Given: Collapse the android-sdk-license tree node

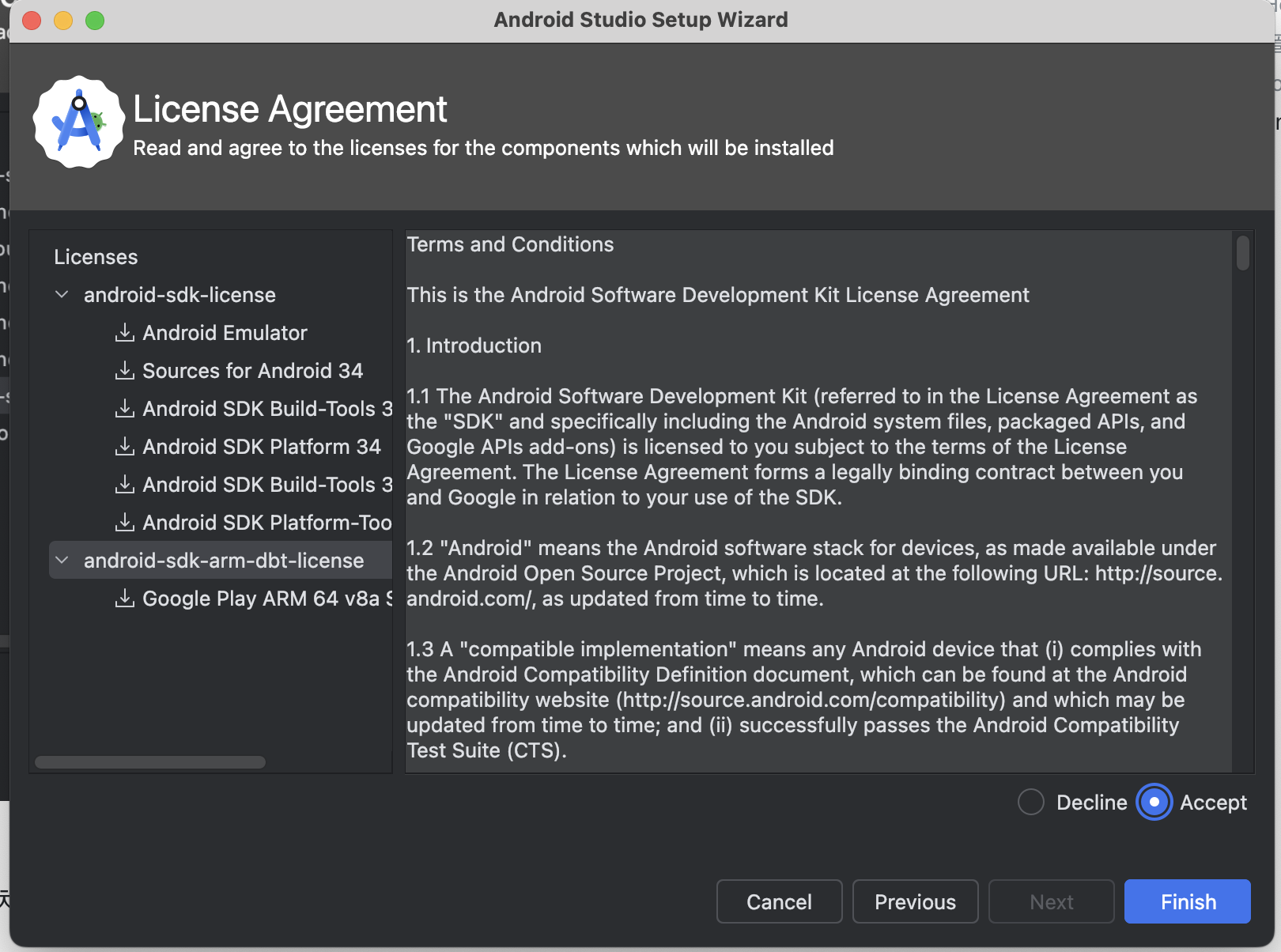Looking at the screenshot, I should click(x=62, y=295).
